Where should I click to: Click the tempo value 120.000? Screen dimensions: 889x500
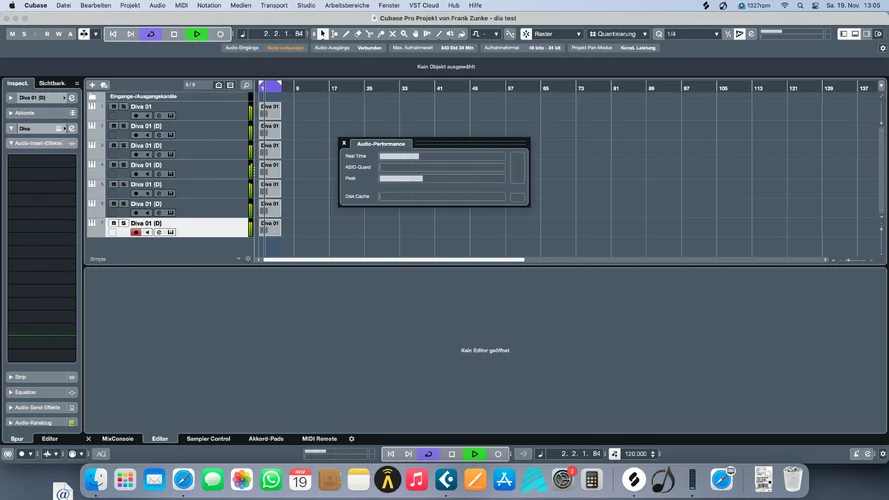[x=636, y=453]
